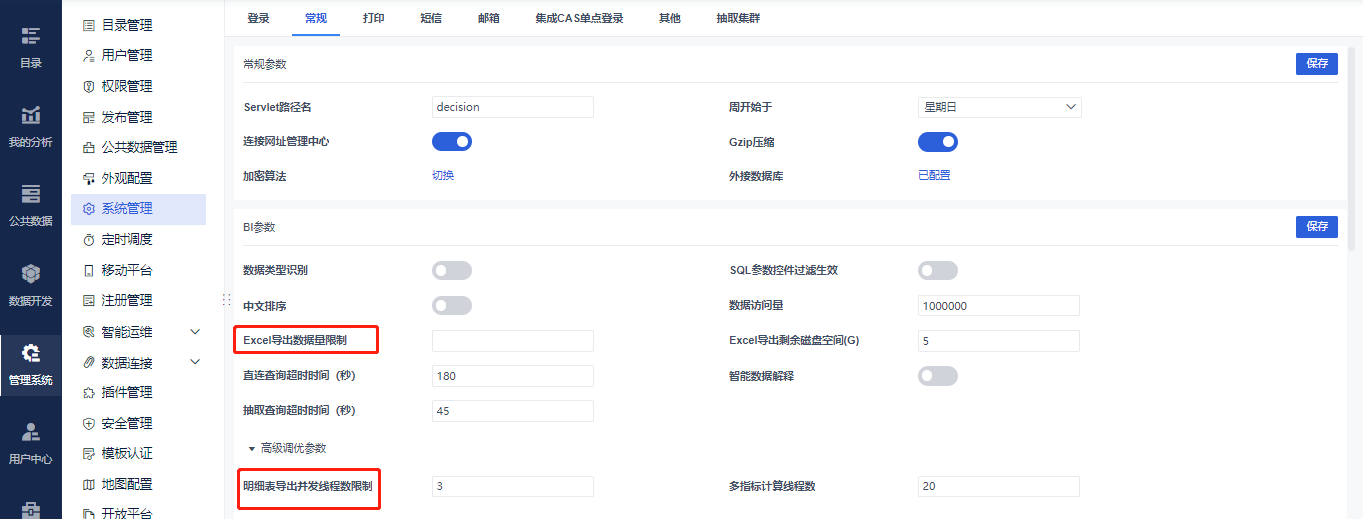1363x519 pixels.
Task: Select 管理系统 gear icon in left bar
Action: [x=31, y=352]
